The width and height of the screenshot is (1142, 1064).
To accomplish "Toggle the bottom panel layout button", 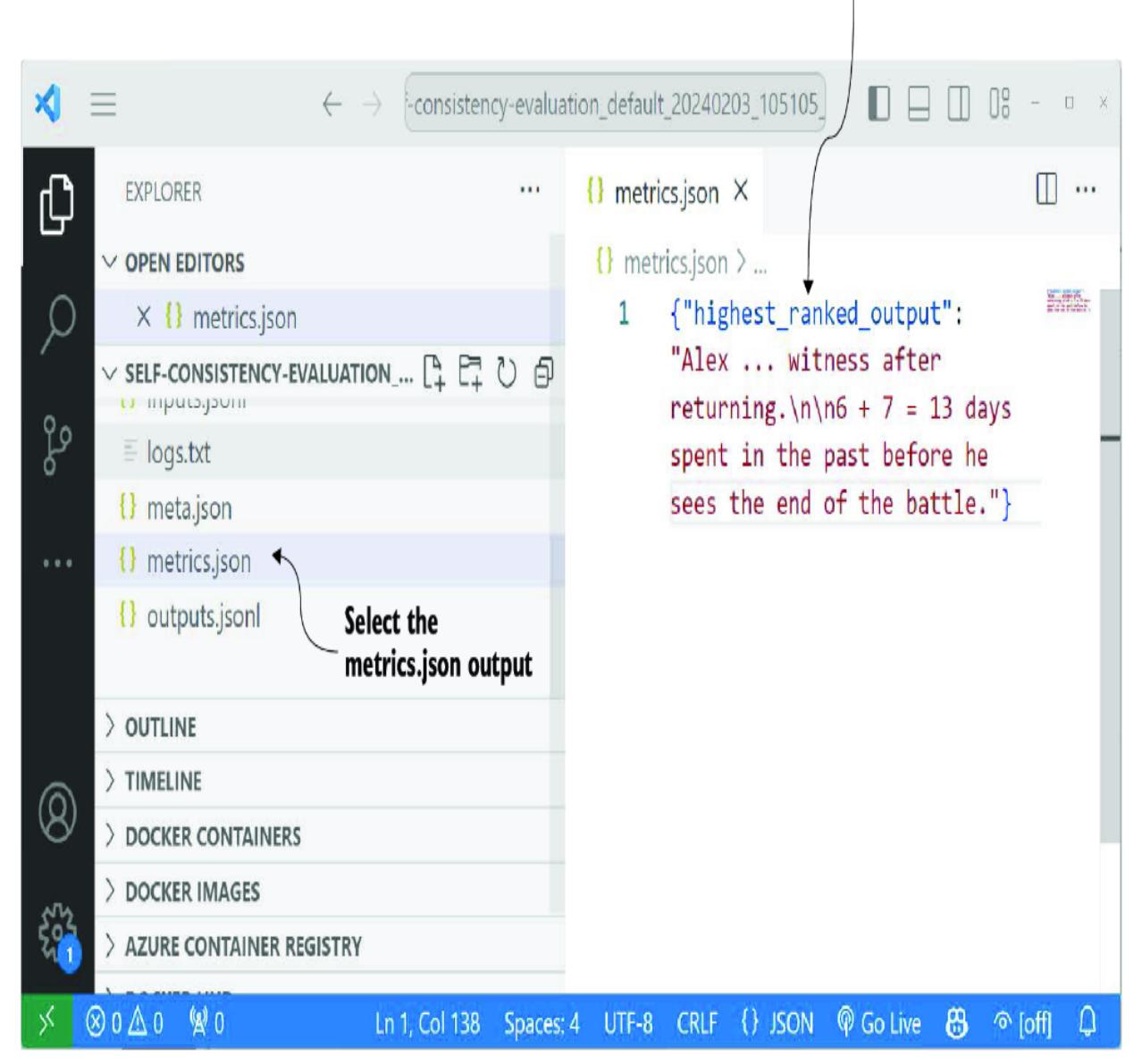I will point(919,105).
